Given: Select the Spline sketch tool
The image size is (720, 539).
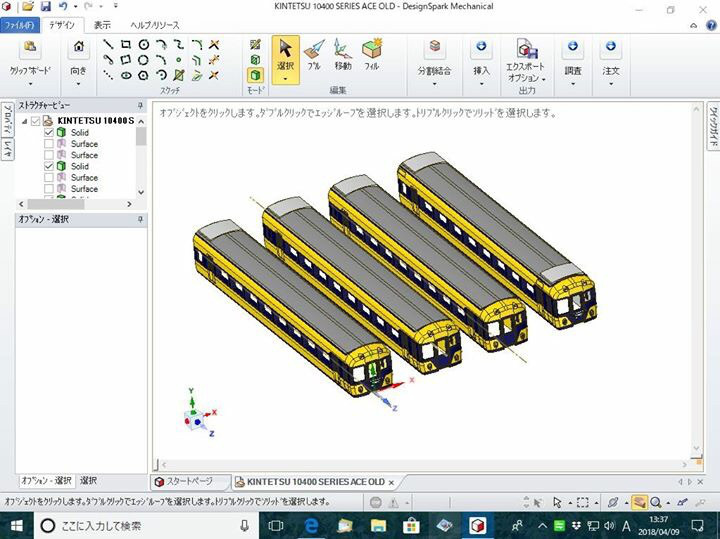Looking at the screenshot, I should [179, 44].
